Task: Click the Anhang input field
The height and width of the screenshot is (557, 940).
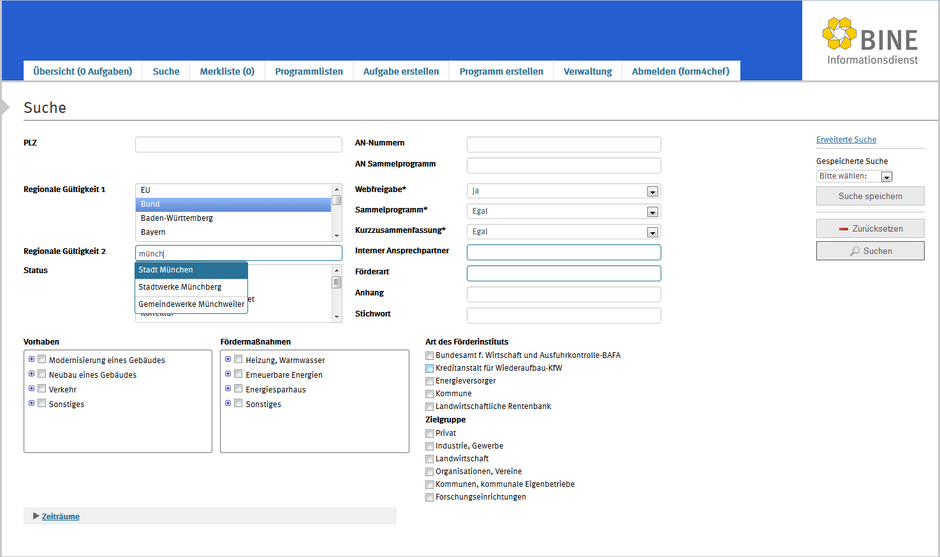Action: tap(564, 294)
